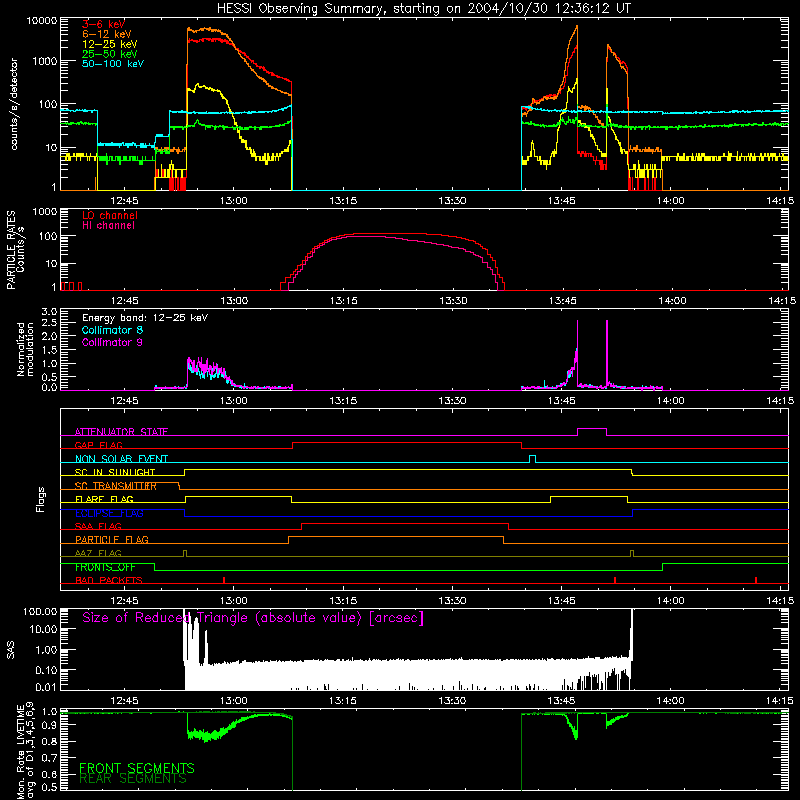Click the FLARE_FLAG label
The height and width of the screenshot is (800, 800).
tap(104, 499)
